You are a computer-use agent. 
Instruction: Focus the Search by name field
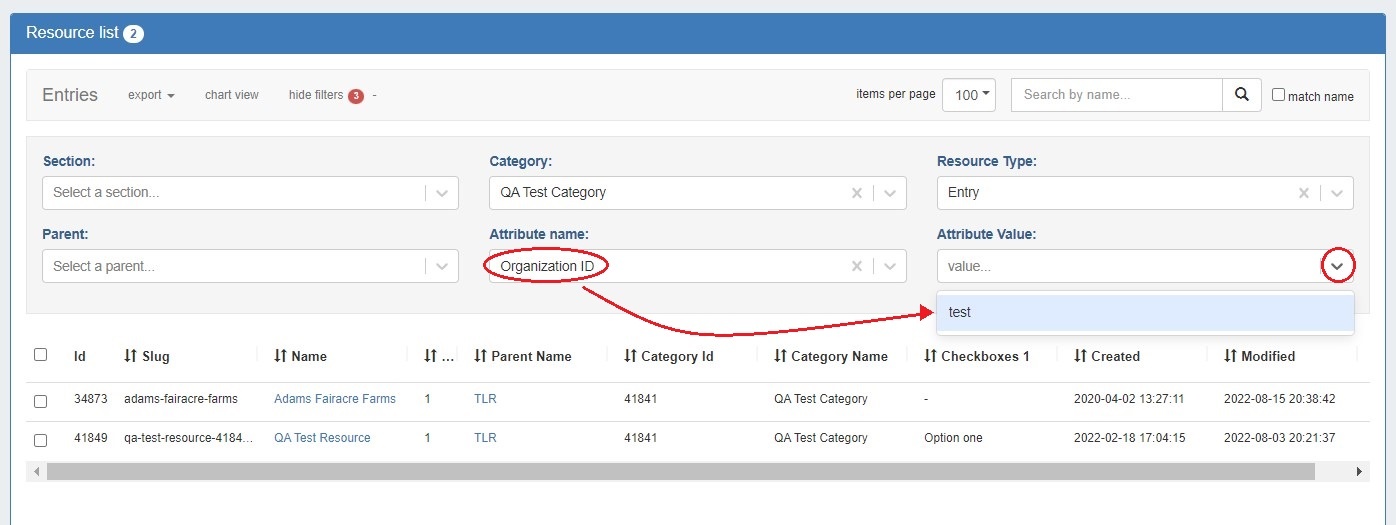tap(1116, 95)
